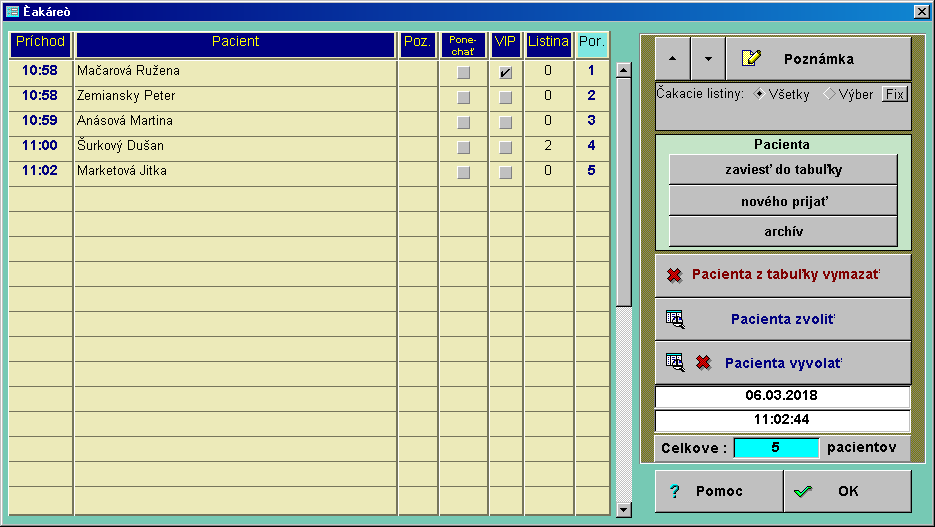This screenshot has height=527, width=935.
Task: Click the Ponechať column header
Action: (x=463, y=45)
